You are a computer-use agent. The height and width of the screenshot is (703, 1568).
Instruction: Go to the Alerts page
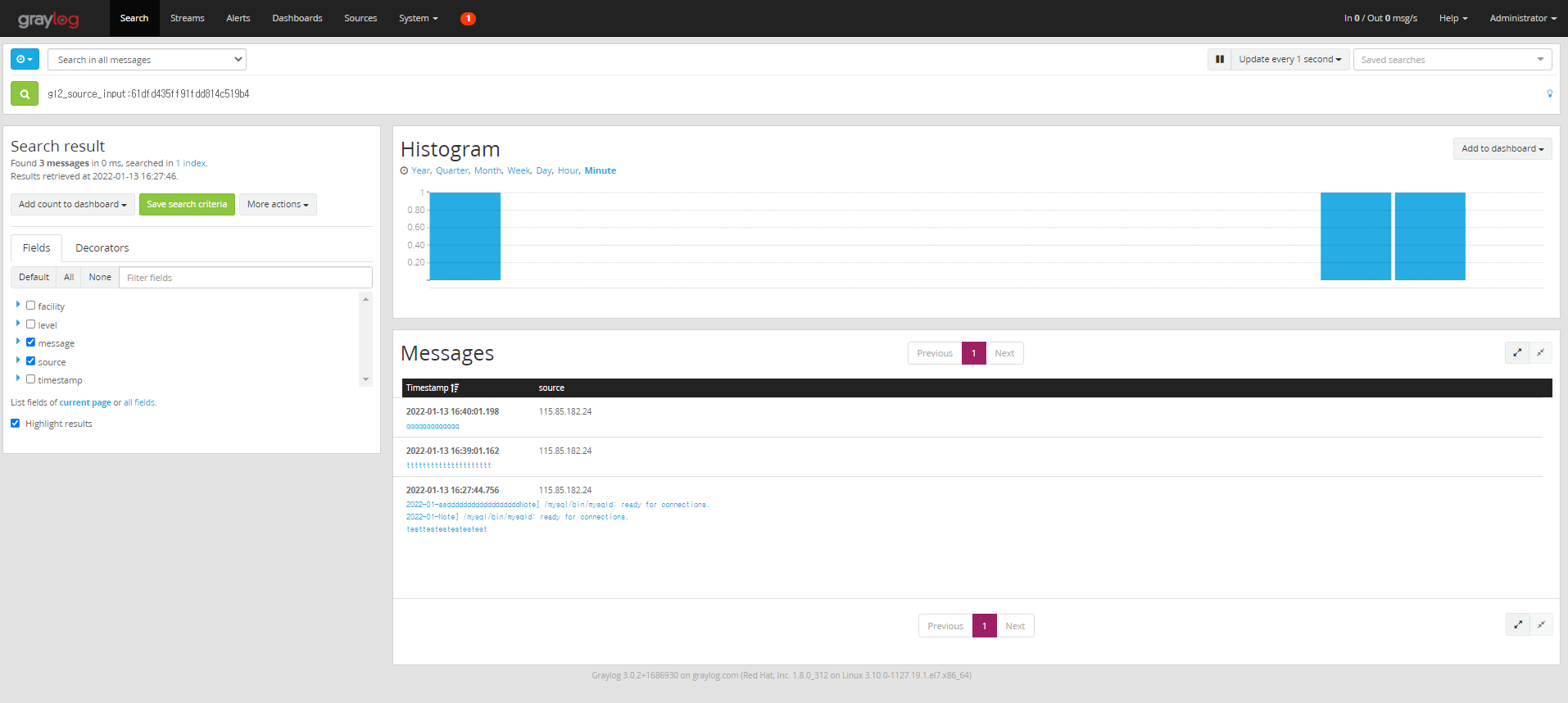[x=238, y=18]
